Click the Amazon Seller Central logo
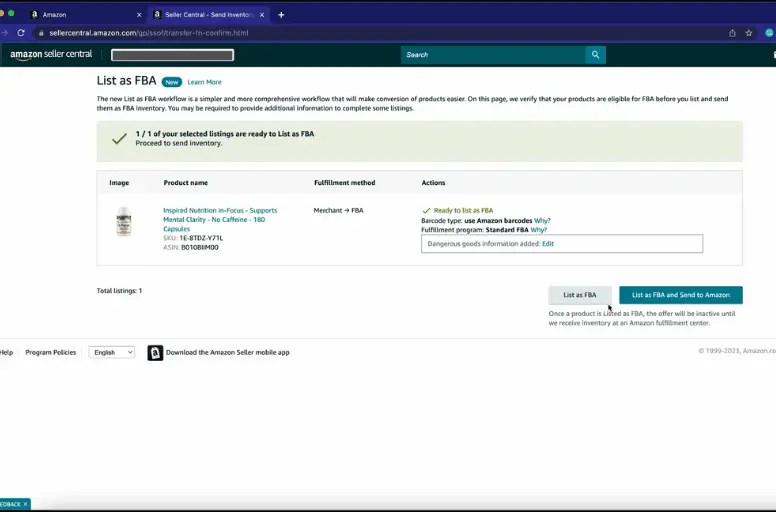The height and width of the screenshot is (512, 776). (x=51, y=54)
